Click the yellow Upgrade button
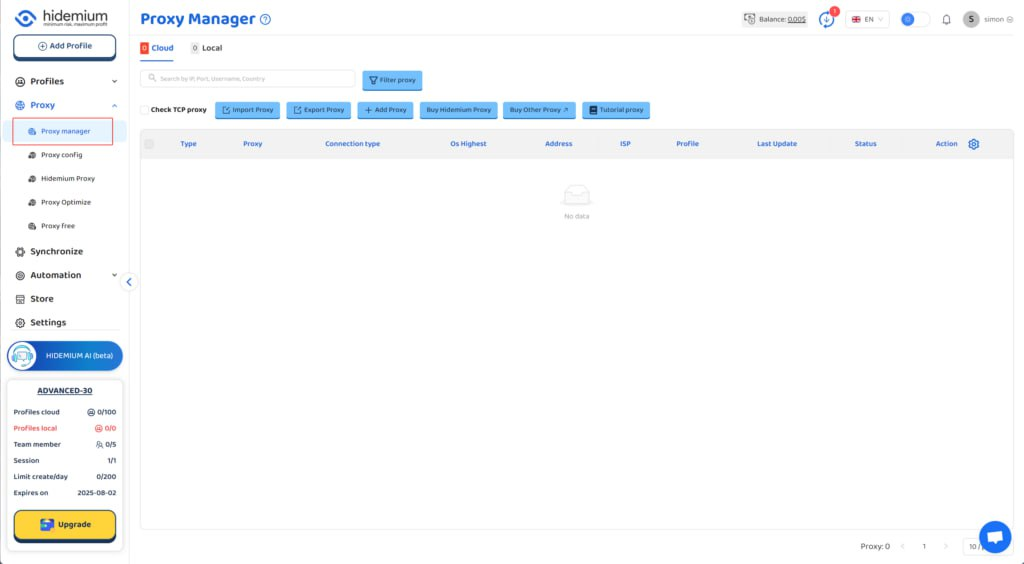This screenshot has height=564, width=1024. (x=65, y=525)
